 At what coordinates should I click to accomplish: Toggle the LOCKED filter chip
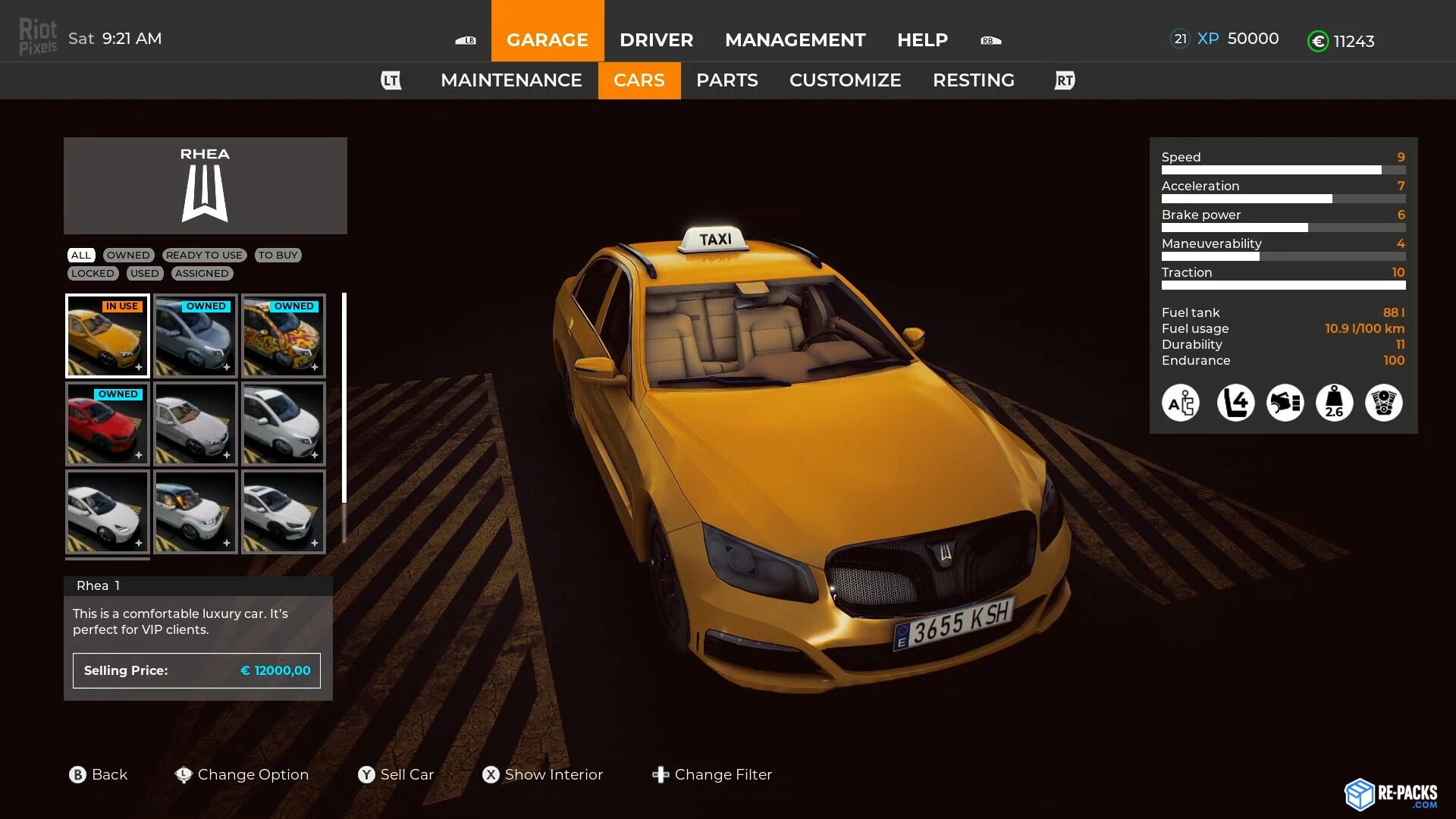[x=93, y=274]
